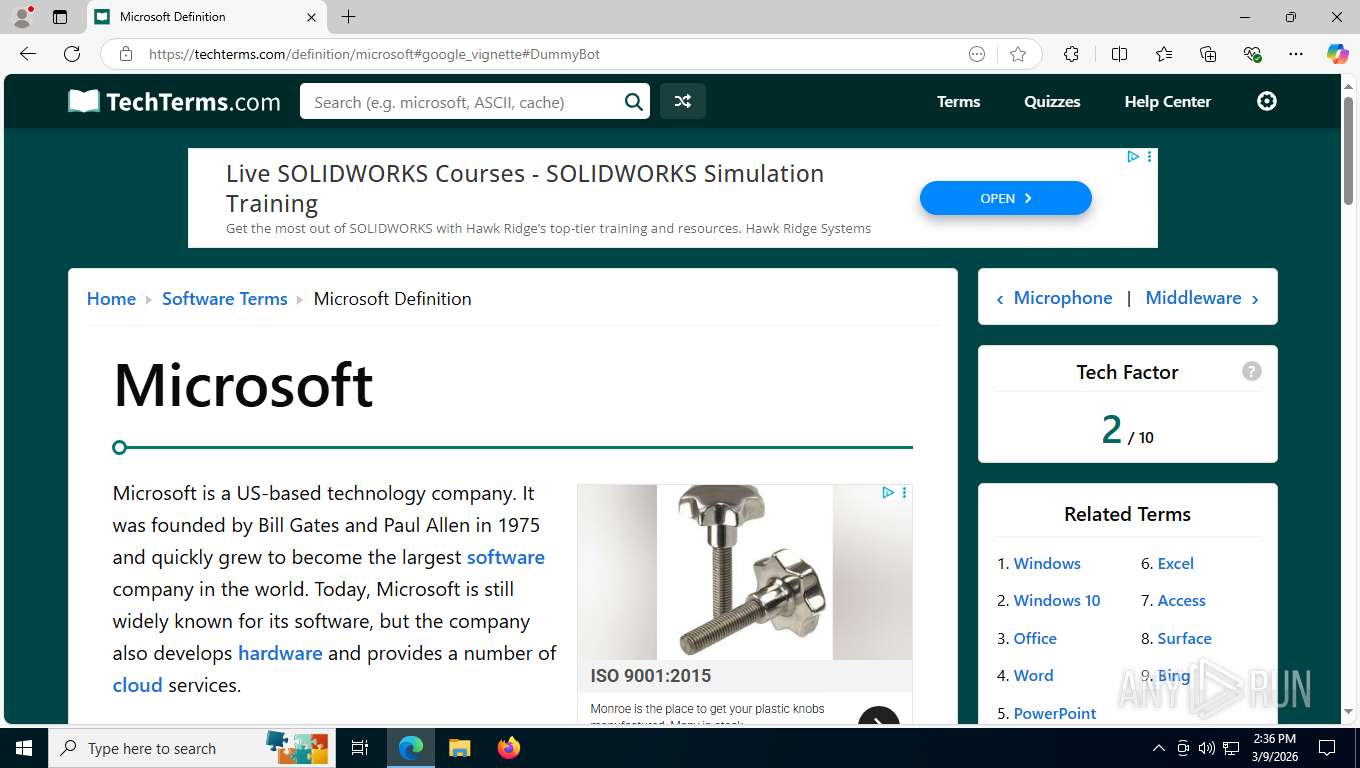Open site settings gear icon
The height and width of the screenshot is (768, 1360).
(x=1267, y=101)
